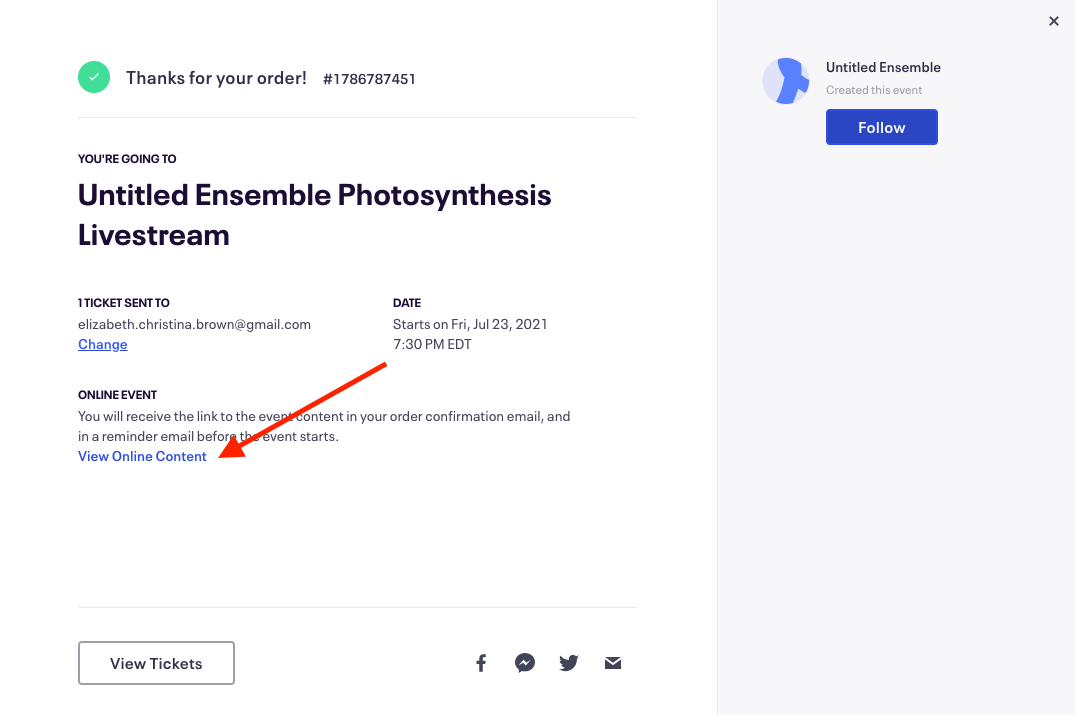The height and width of the screenshot is (715, 1075).
Task: Select the order number #1786787451
Action: click(x=369, y=79)
